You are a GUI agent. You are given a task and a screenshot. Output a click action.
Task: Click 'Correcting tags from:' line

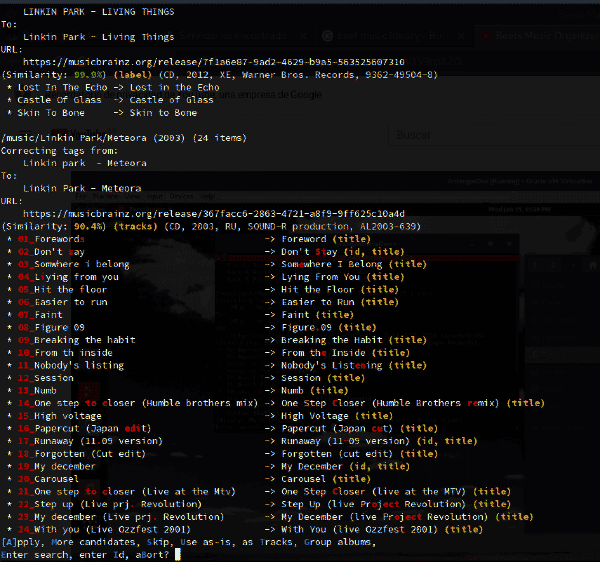(59, 150)
